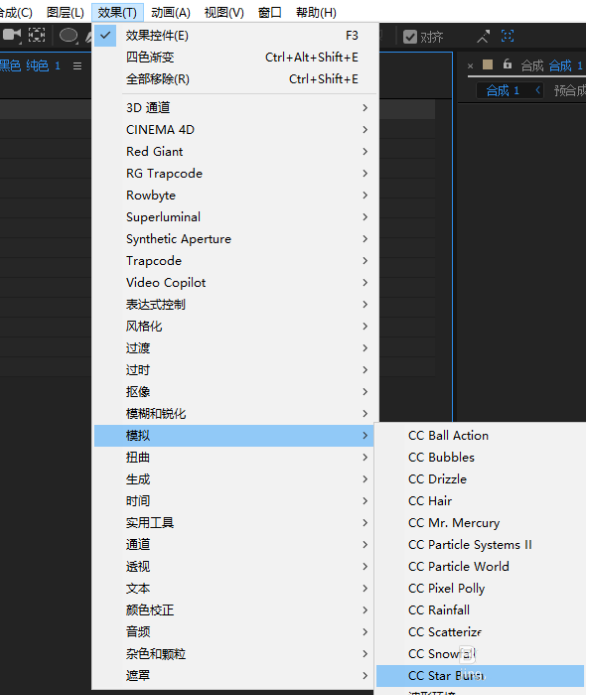Image resolution: width=599 pixels, height=695 pixels.
Task: Open the effect controls panel menu icon
Action: click(x=78, y=66)
